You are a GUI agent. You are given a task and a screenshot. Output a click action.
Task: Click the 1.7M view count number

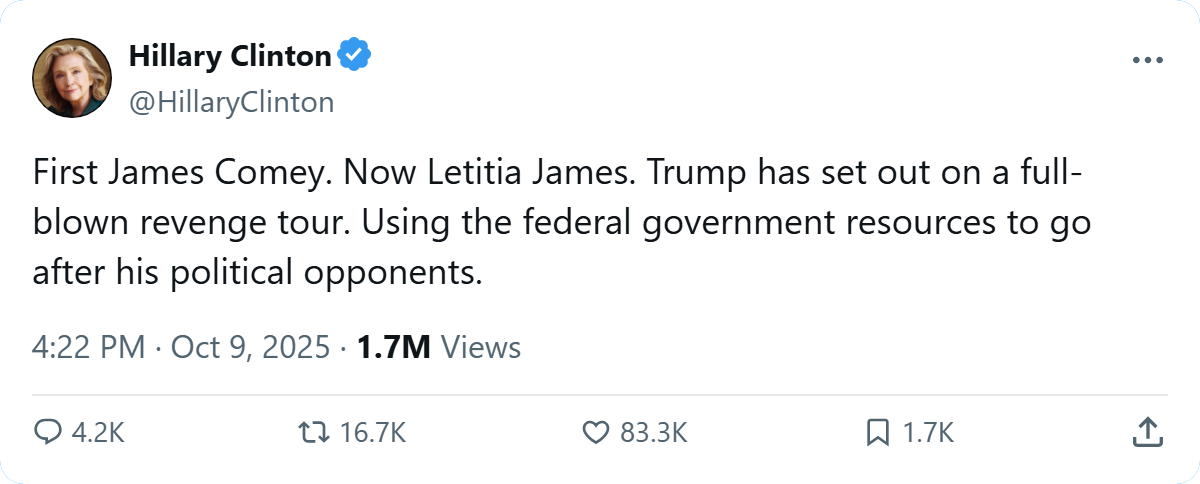coord(393,347)
